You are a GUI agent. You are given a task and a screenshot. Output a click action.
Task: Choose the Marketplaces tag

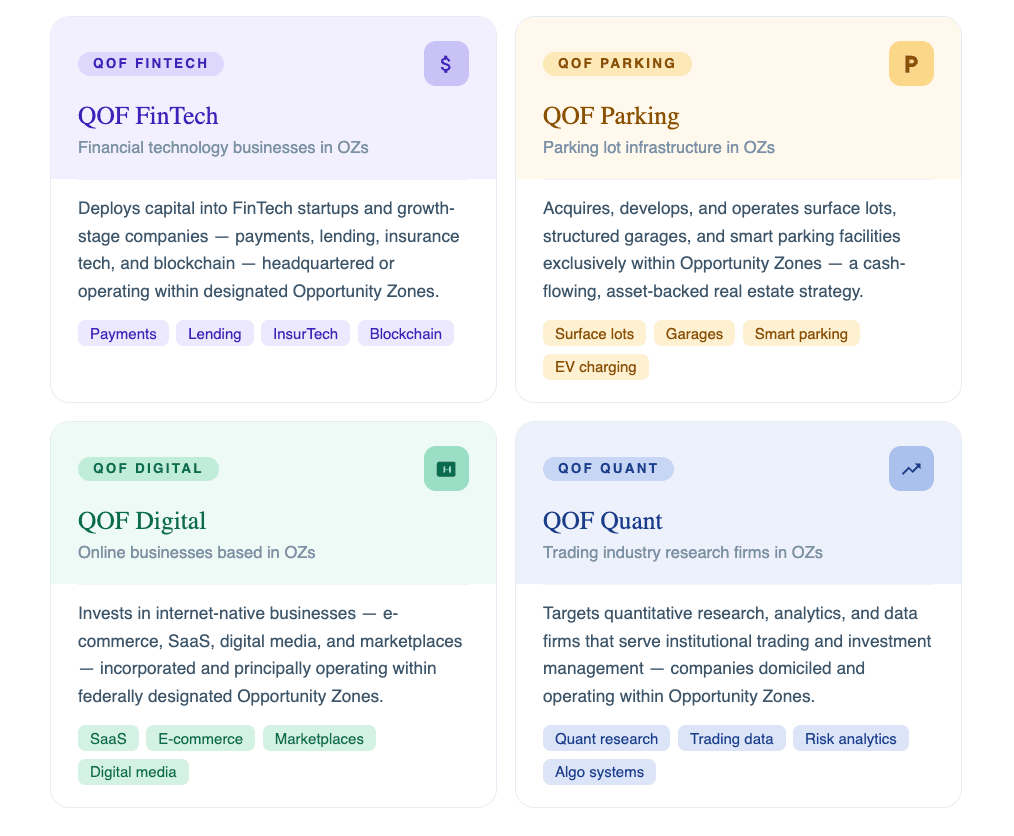coord(319,739)
